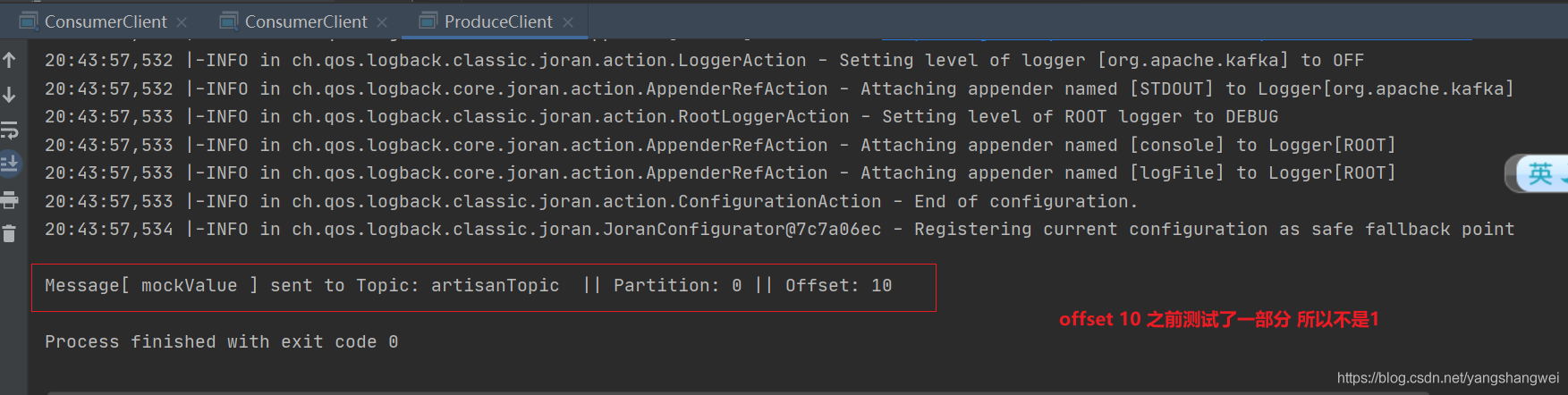Click the down arrow in console sidebar
This screenshot has height=395, width=1568.
coord(10,95)
